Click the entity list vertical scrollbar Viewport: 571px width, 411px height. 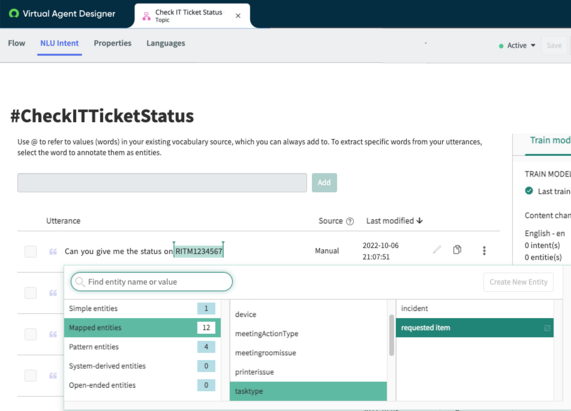[391, 335]
